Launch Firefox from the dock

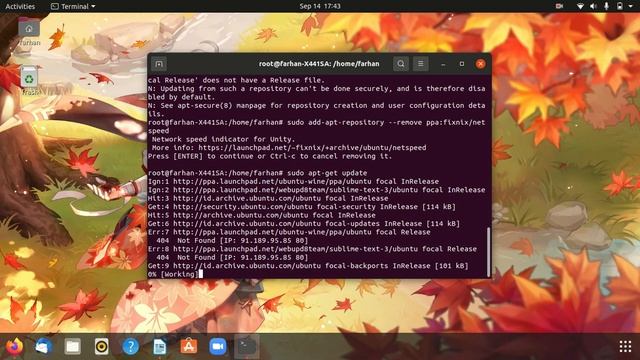pyautogui.click(x=15, y=347)
